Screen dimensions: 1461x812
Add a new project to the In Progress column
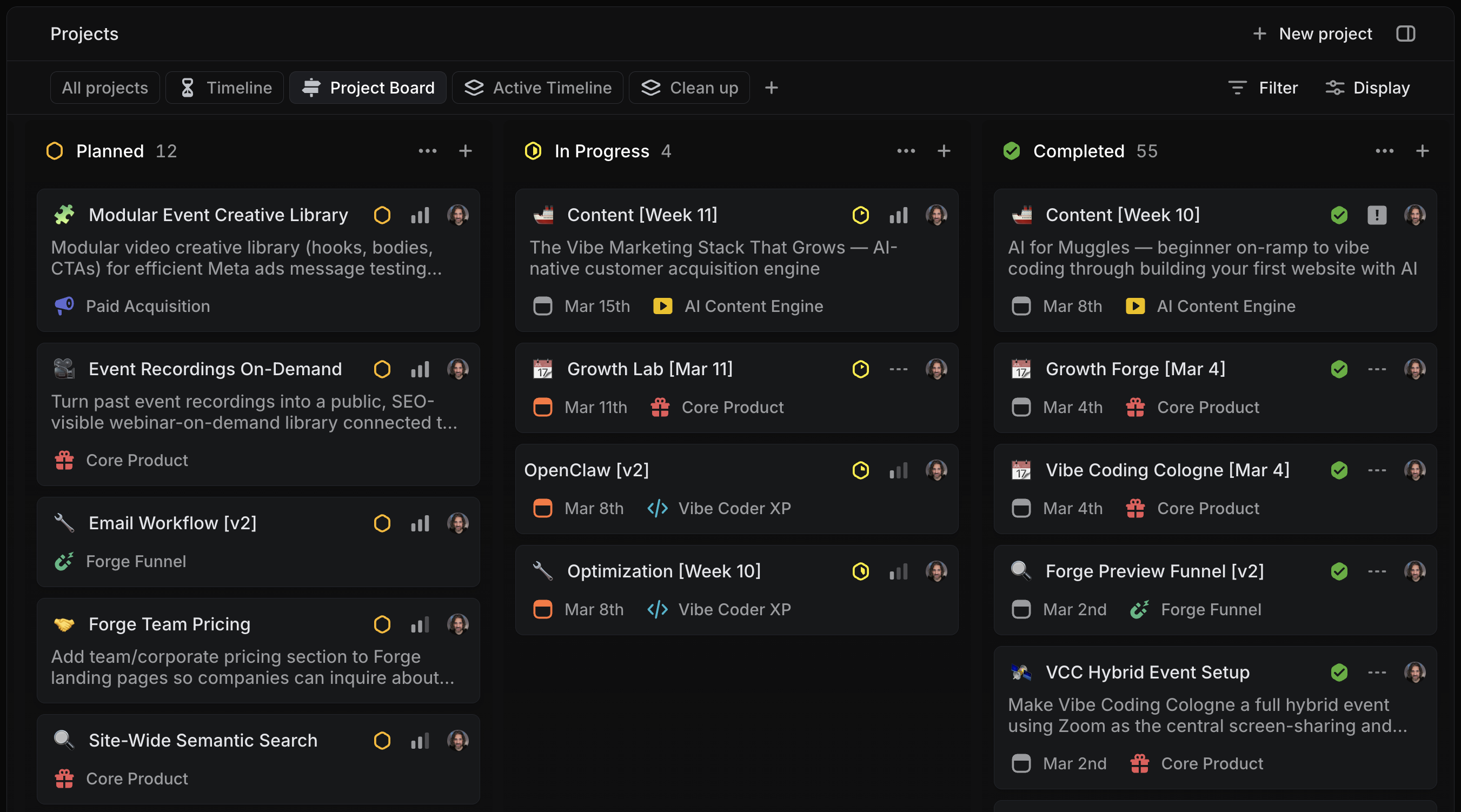(944, 151)
